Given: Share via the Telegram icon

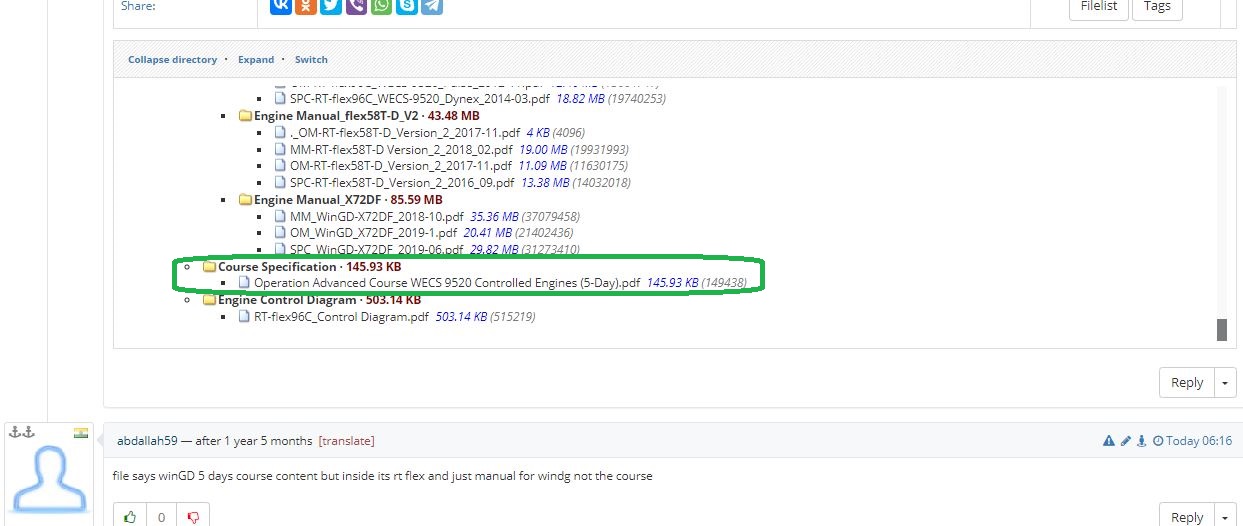Looking at the screenshot, I should pos(432,6).
